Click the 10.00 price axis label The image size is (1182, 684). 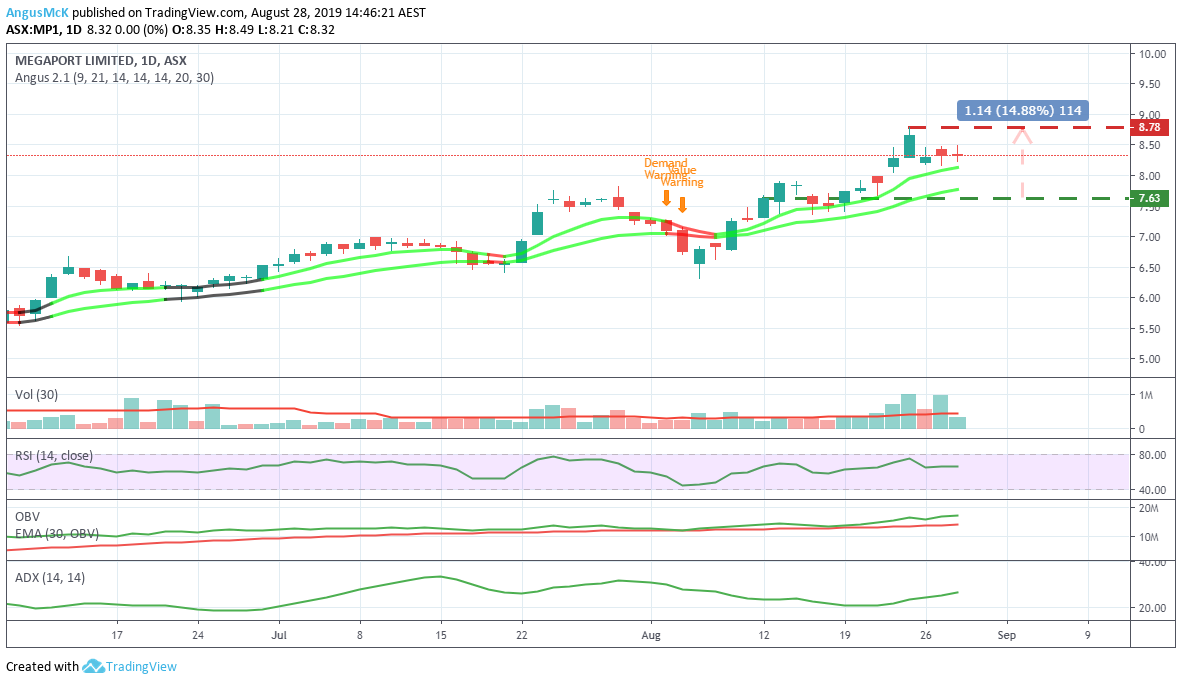pos(1153,54)
